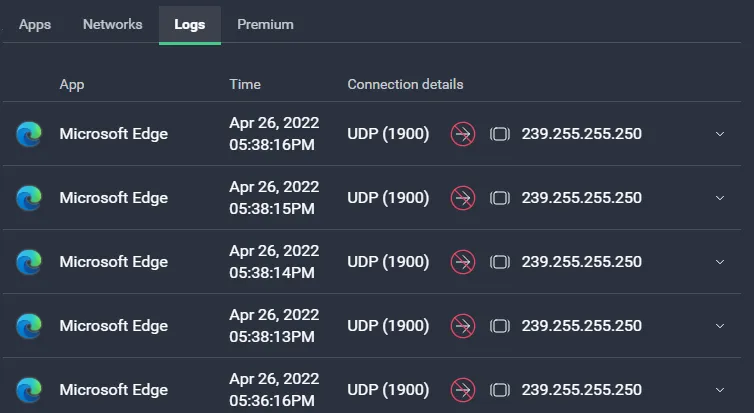Go to the Premium tab
Viewport: 754px width, 413px height.
[265, 25]
